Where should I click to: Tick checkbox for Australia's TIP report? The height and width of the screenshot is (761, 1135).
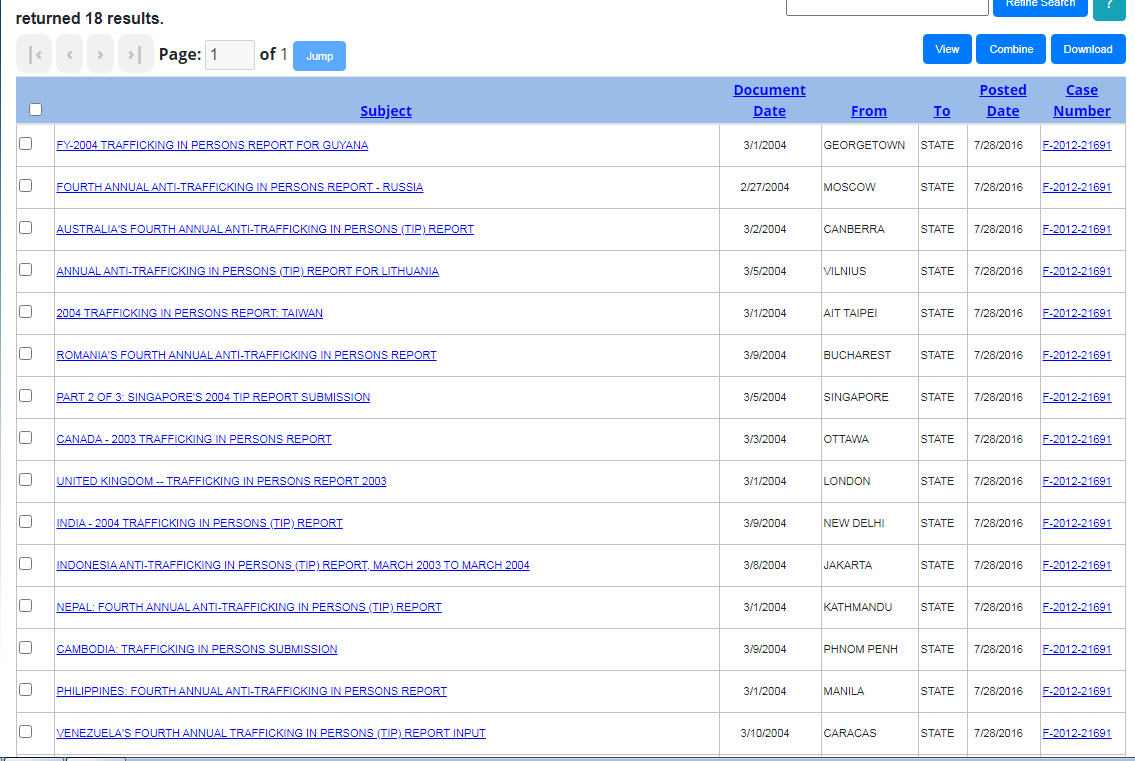26,227
